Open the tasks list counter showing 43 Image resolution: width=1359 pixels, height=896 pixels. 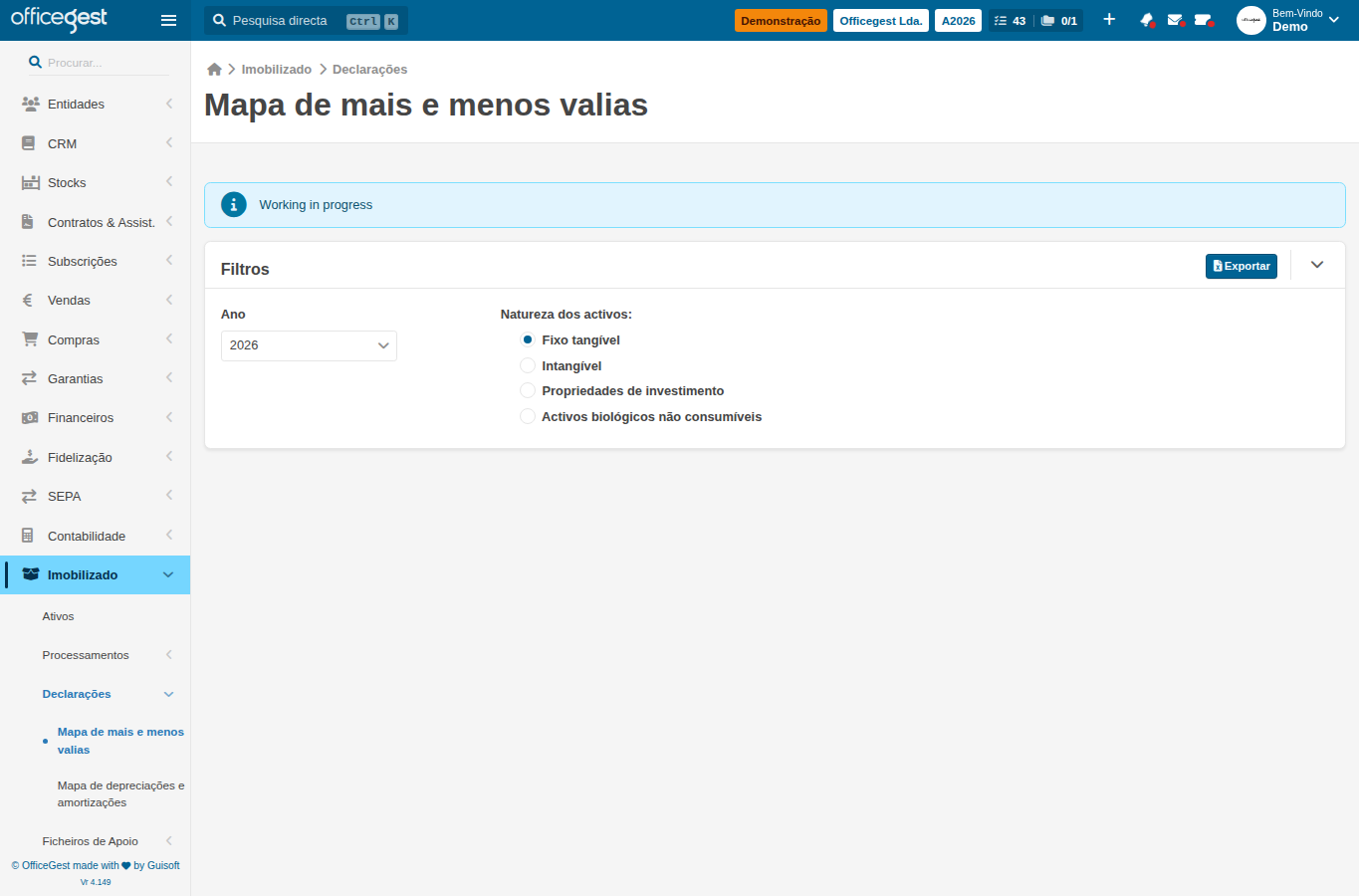(1011, 21)
